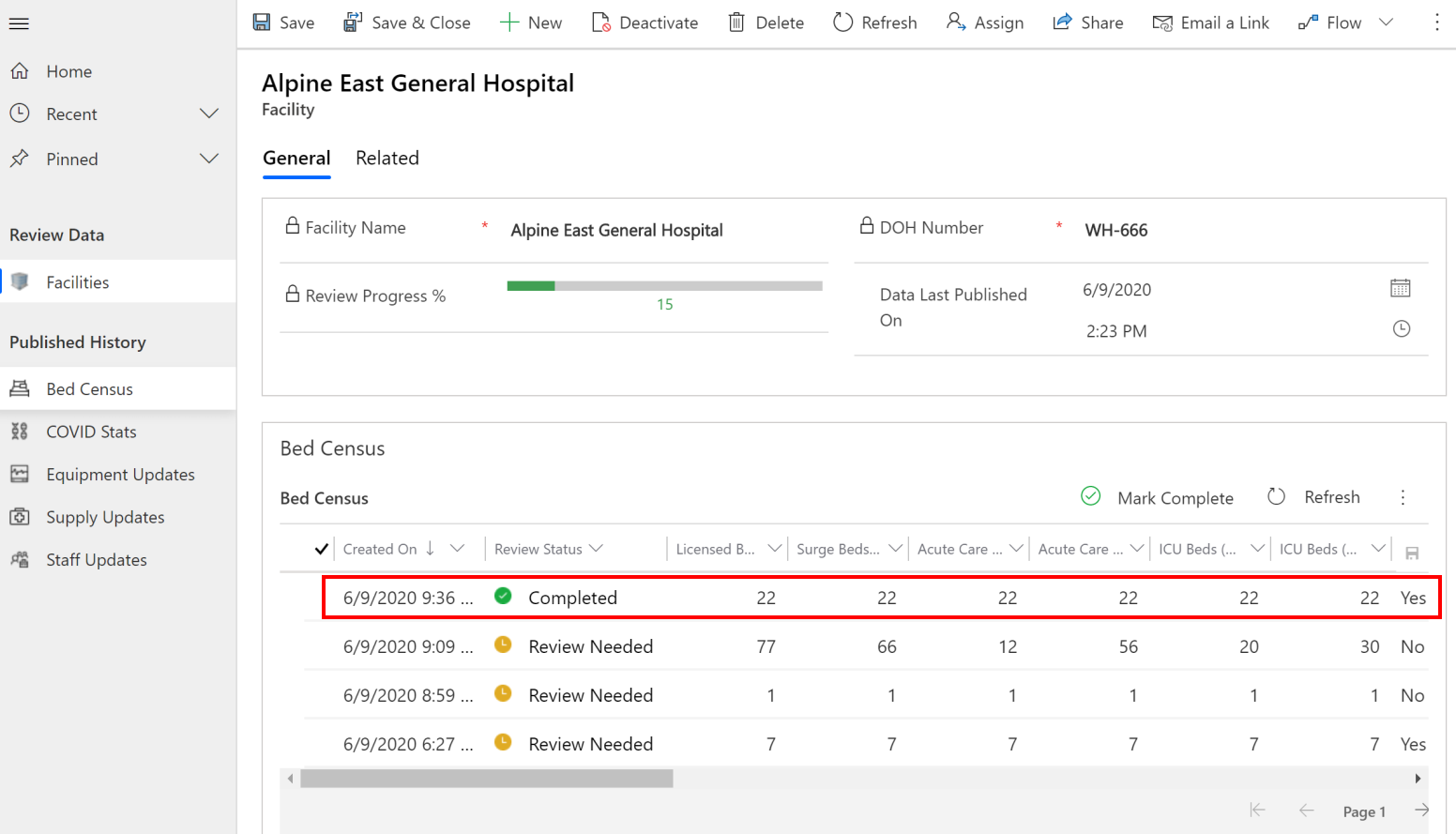The height and width of the screenshot is (834, 1456).
Task: Click the Review Progress percentage bar
Action: [x=664, y=286]
